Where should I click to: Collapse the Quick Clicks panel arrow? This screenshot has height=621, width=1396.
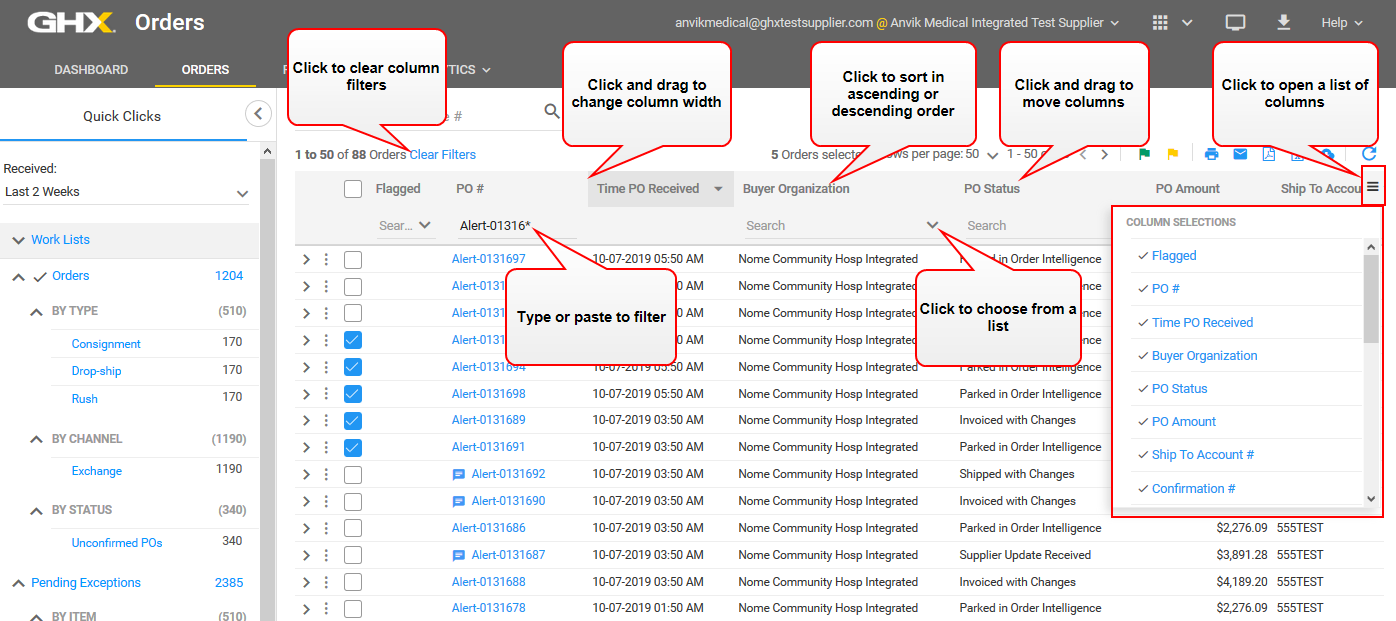[x=258, y=113]
